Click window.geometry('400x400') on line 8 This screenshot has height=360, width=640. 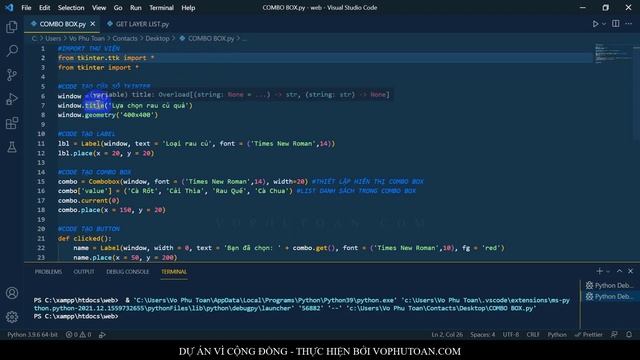(108, 115)
